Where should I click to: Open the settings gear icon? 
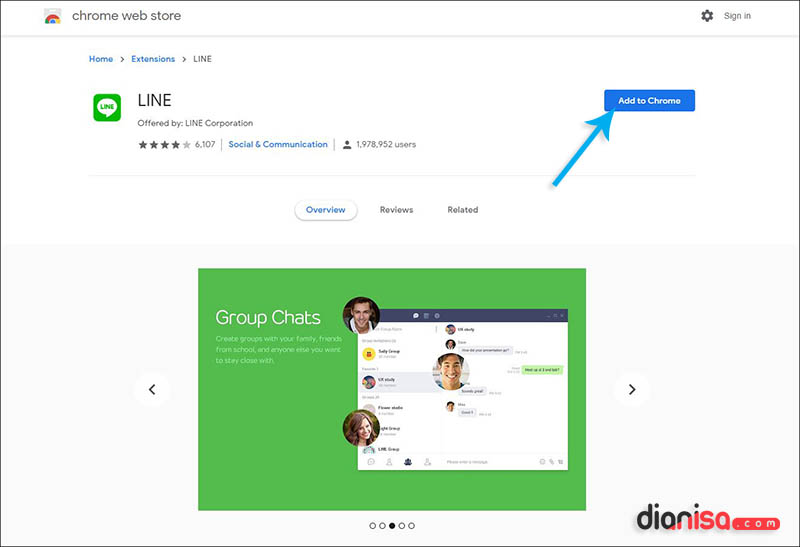click(x=707, y=16)
